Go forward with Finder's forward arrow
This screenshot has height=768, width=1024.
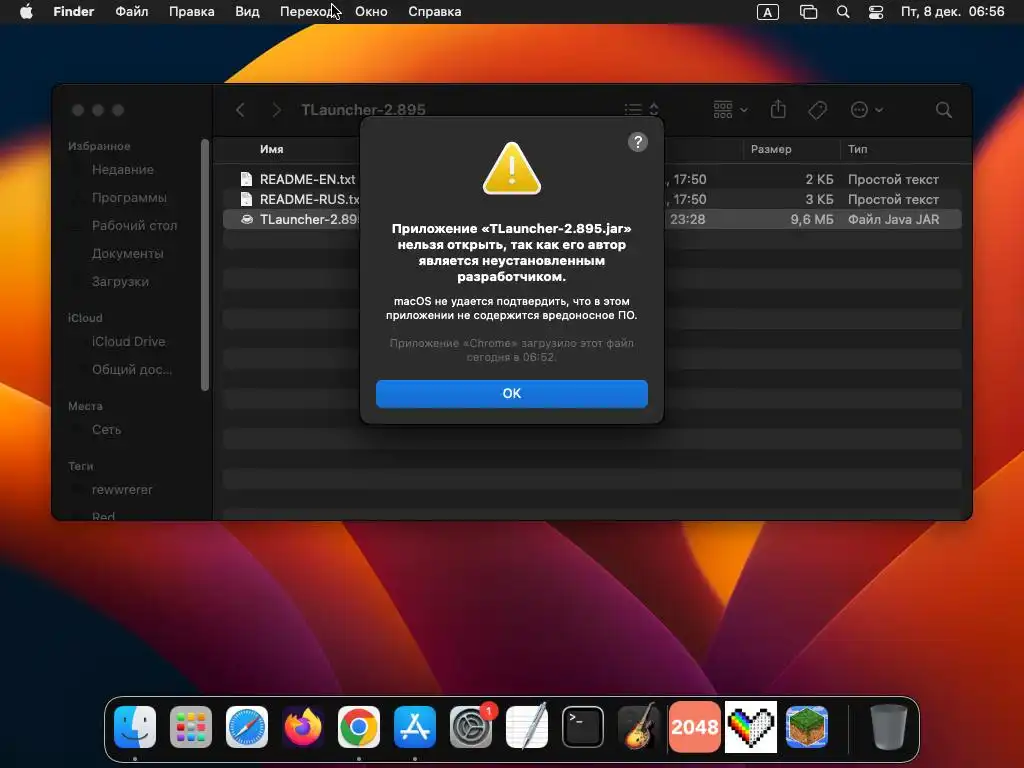pos(276,110)
